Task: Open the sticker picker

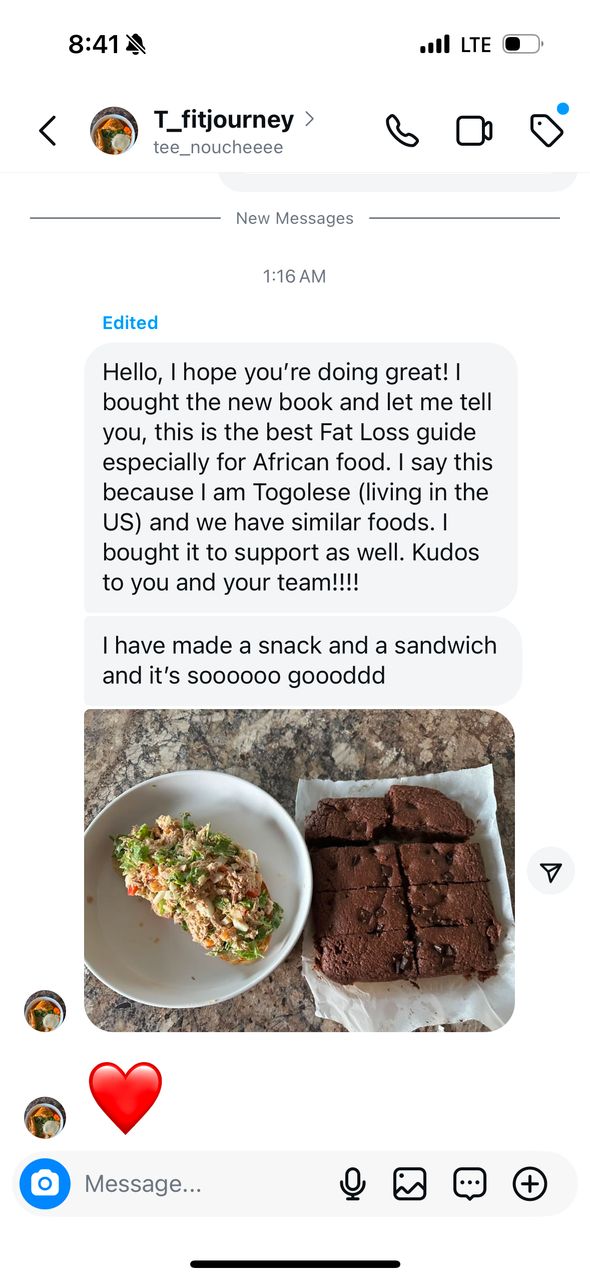Action: [x=469, y=1183]
